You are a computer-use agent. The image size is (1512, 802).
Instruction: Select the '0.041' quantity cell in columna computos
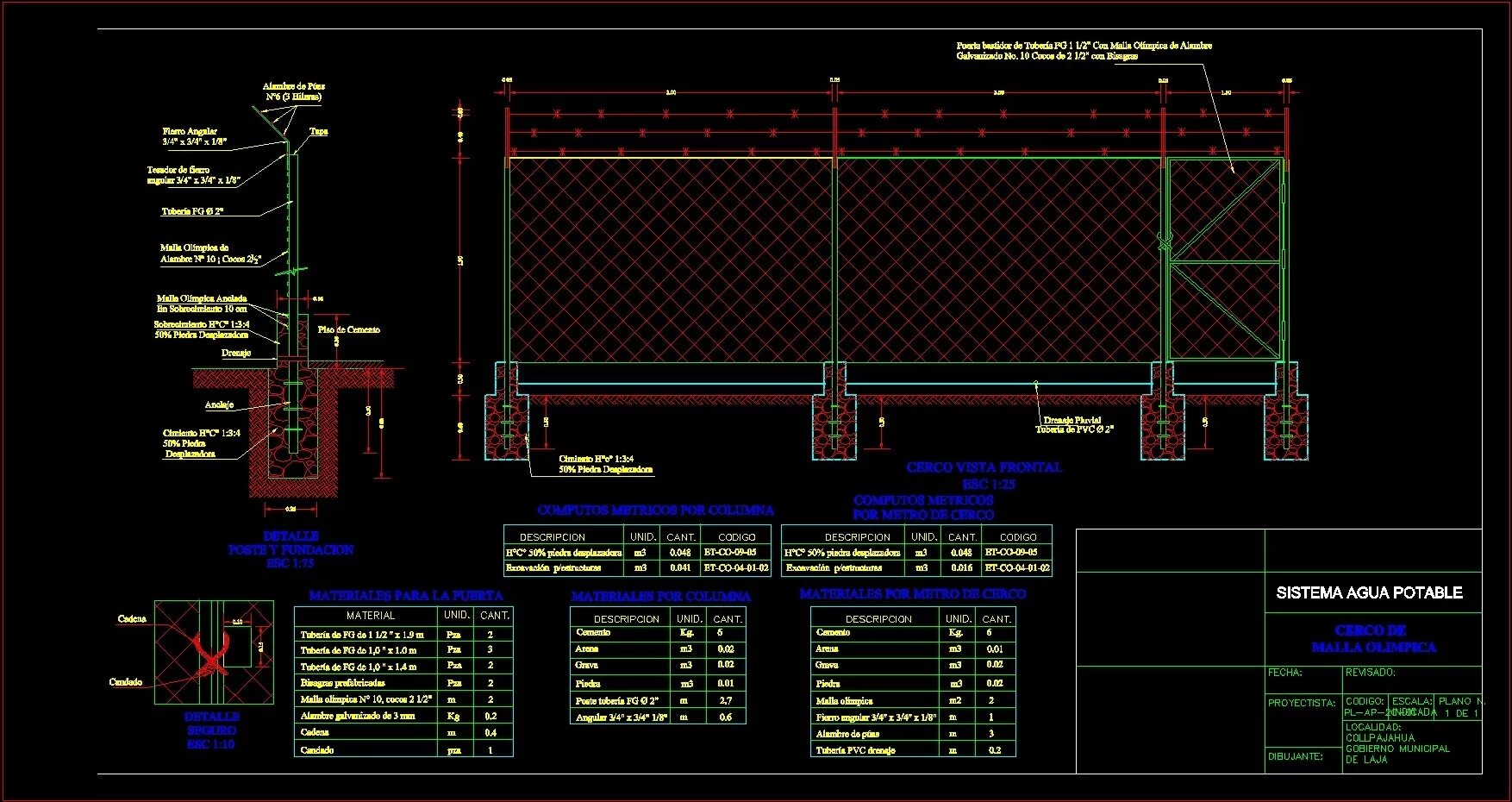[680, 568]
